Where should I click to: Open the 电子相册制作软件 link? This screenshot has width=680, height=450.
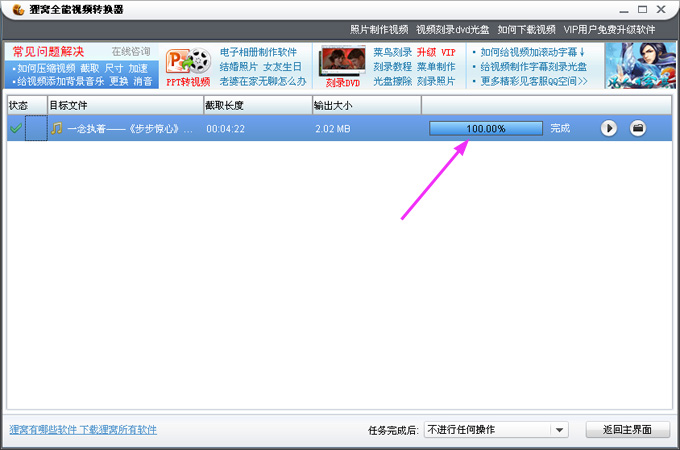click(258, 52)
